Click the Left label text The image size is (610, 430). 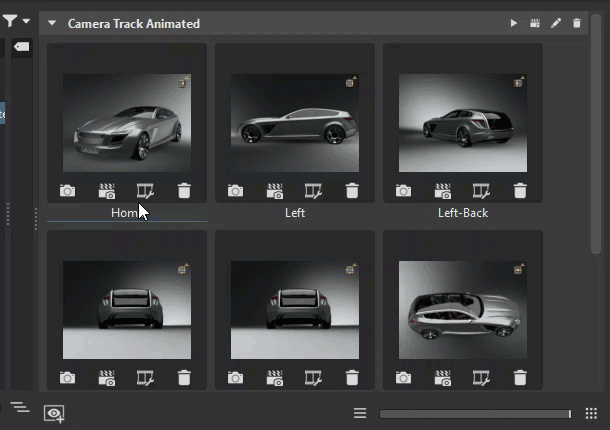tap(295, 213)
